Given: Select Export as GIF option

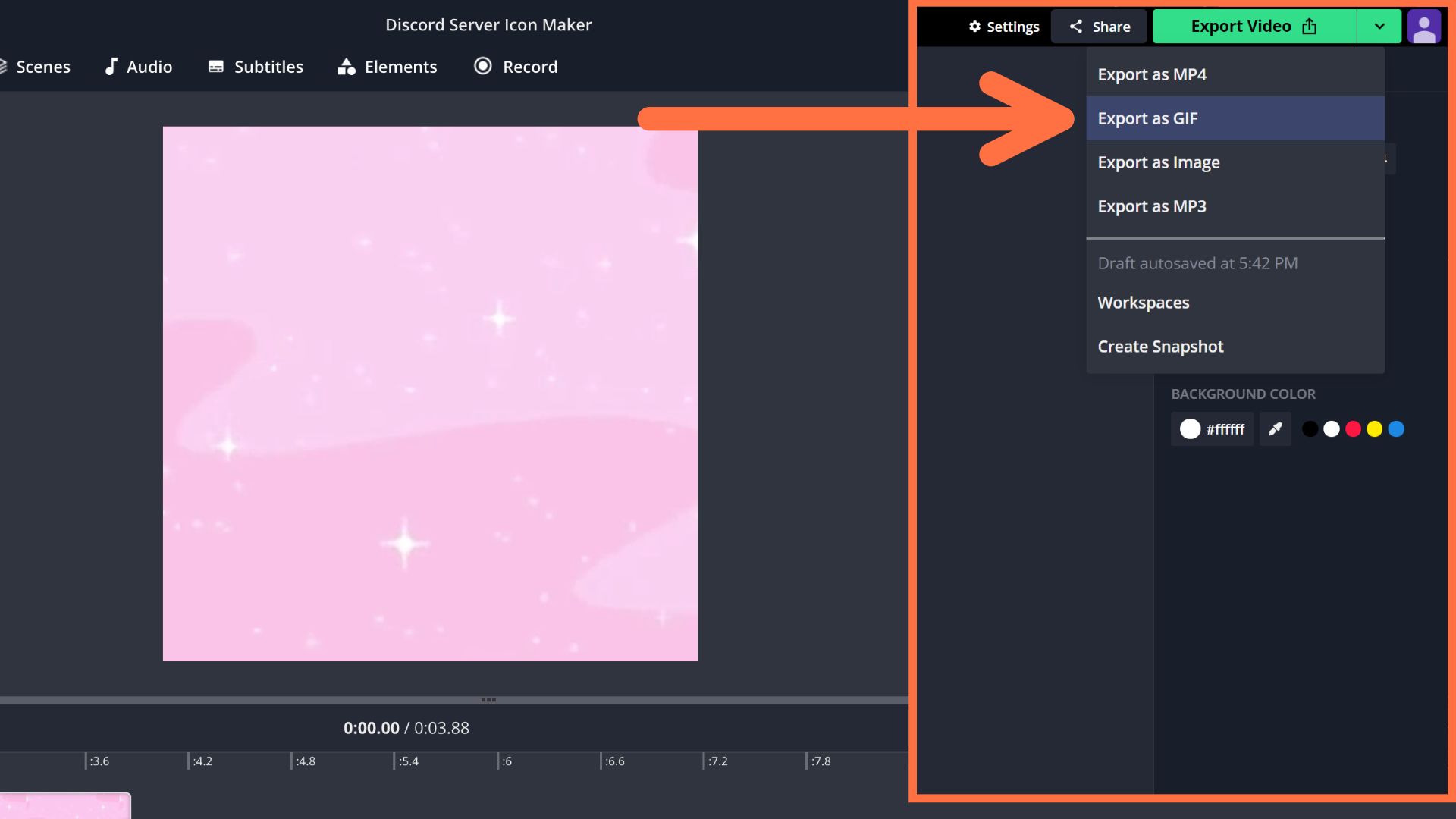Looking at the screenshot, I should click(1147, 118).
